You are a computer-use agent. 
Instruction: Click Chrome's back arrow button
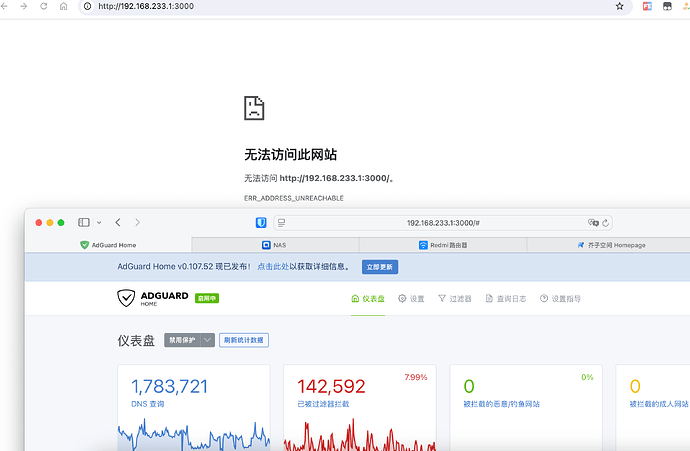click(4, 6)
